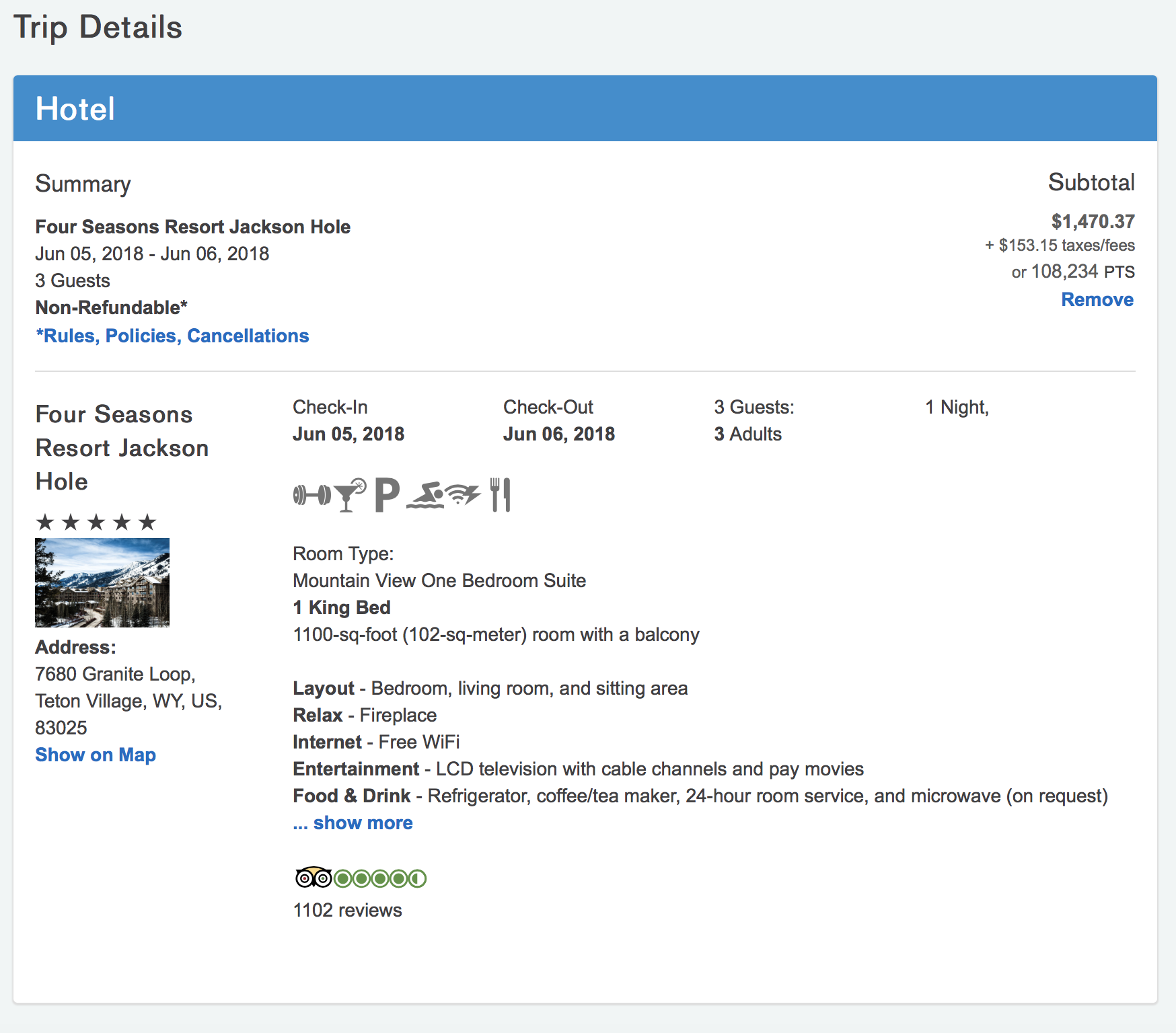Click the large Four Seasons Resort heading

(122, 448)
